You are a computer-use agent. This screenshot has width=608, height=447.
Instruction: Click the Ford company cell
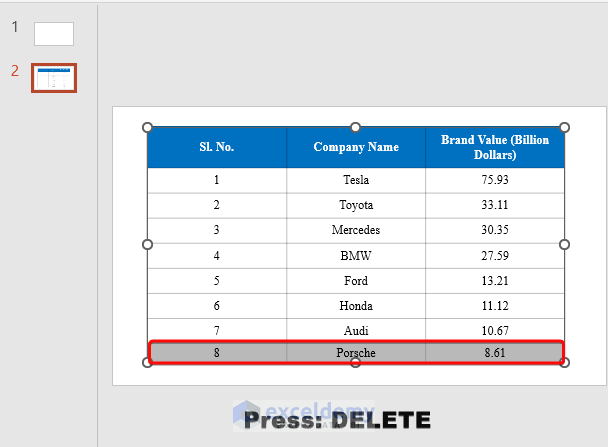coord(356,281)
